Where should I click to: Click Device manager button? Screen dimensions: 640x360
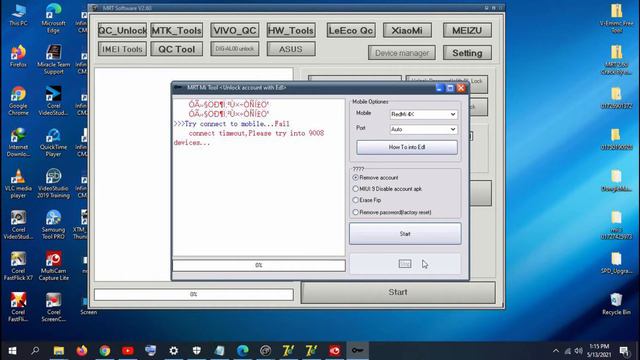point(402,53)
